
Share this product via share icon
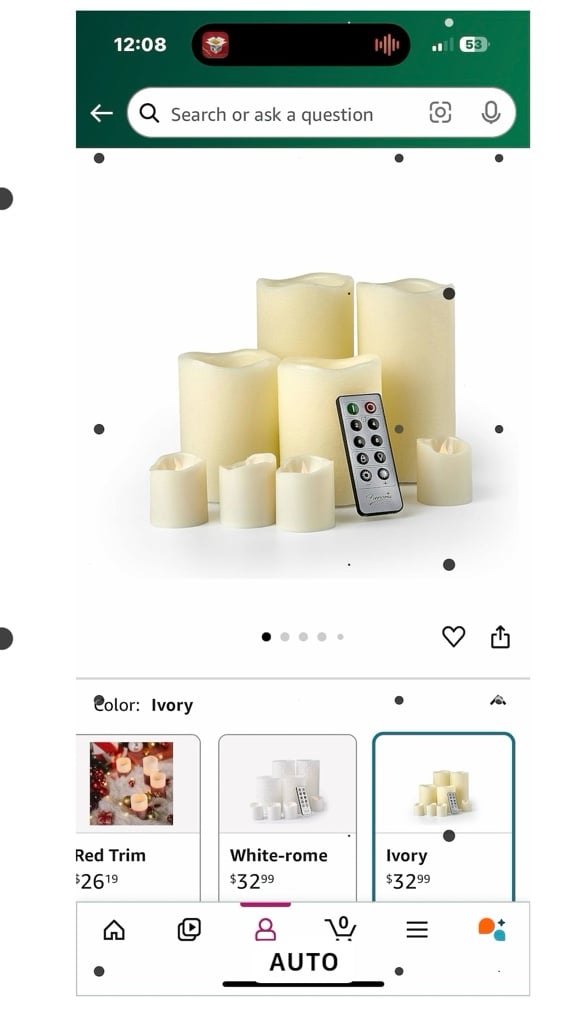tap(500, 636)
